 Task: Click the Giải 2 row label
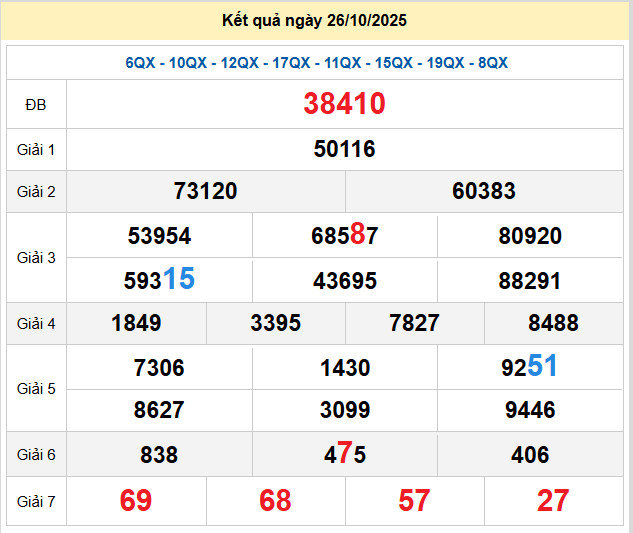pyautogui.click(x=36, y=191)
